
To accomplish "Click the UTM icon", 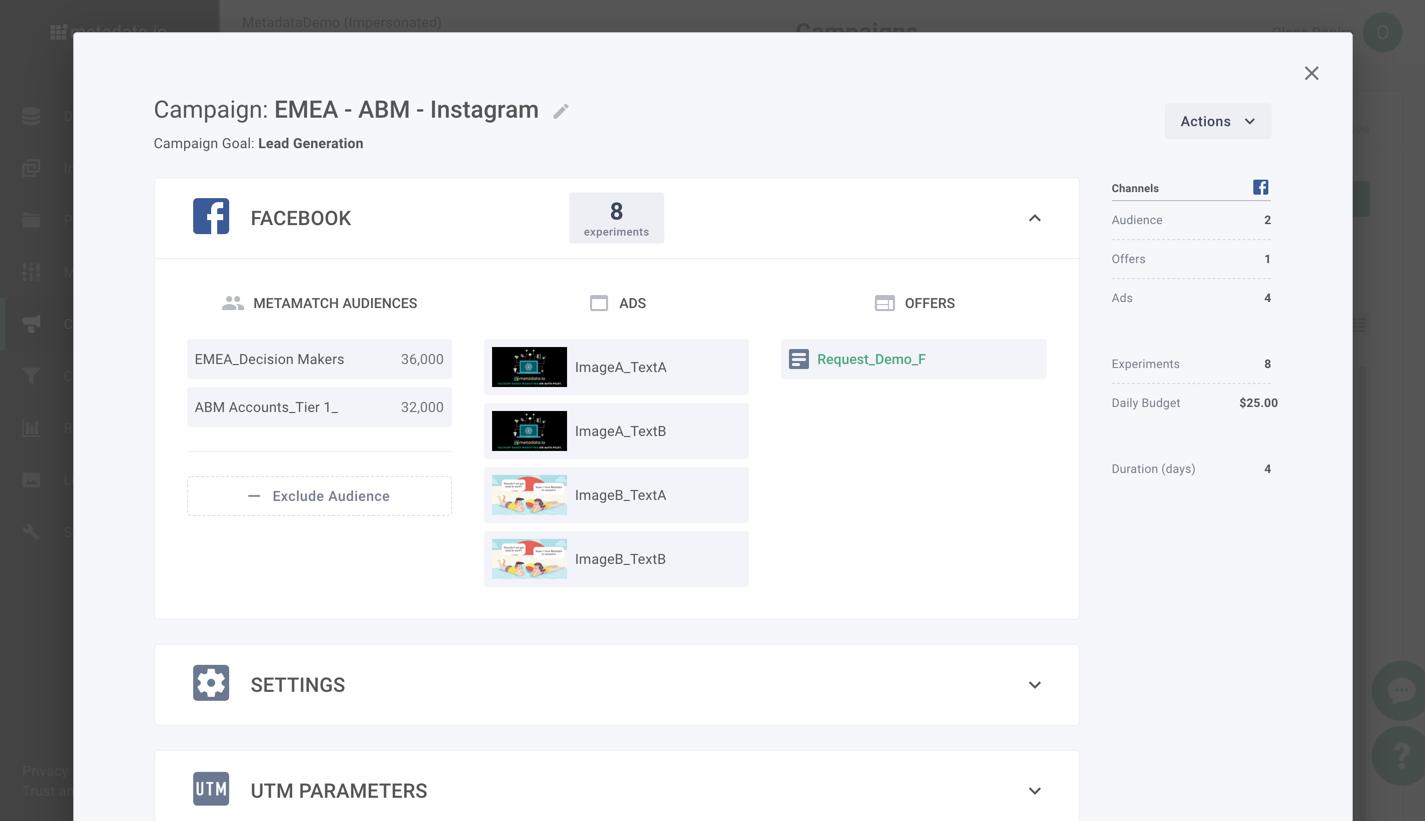I will tap(211, 790).
